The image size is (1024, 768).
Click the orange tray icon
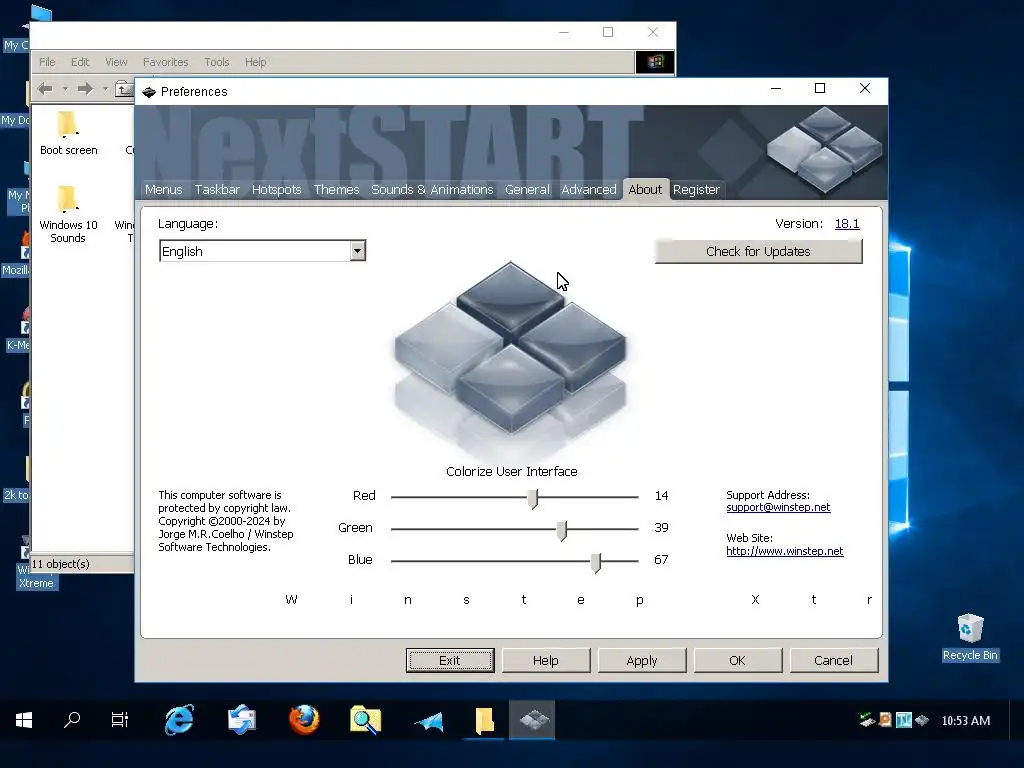(885, 720)
